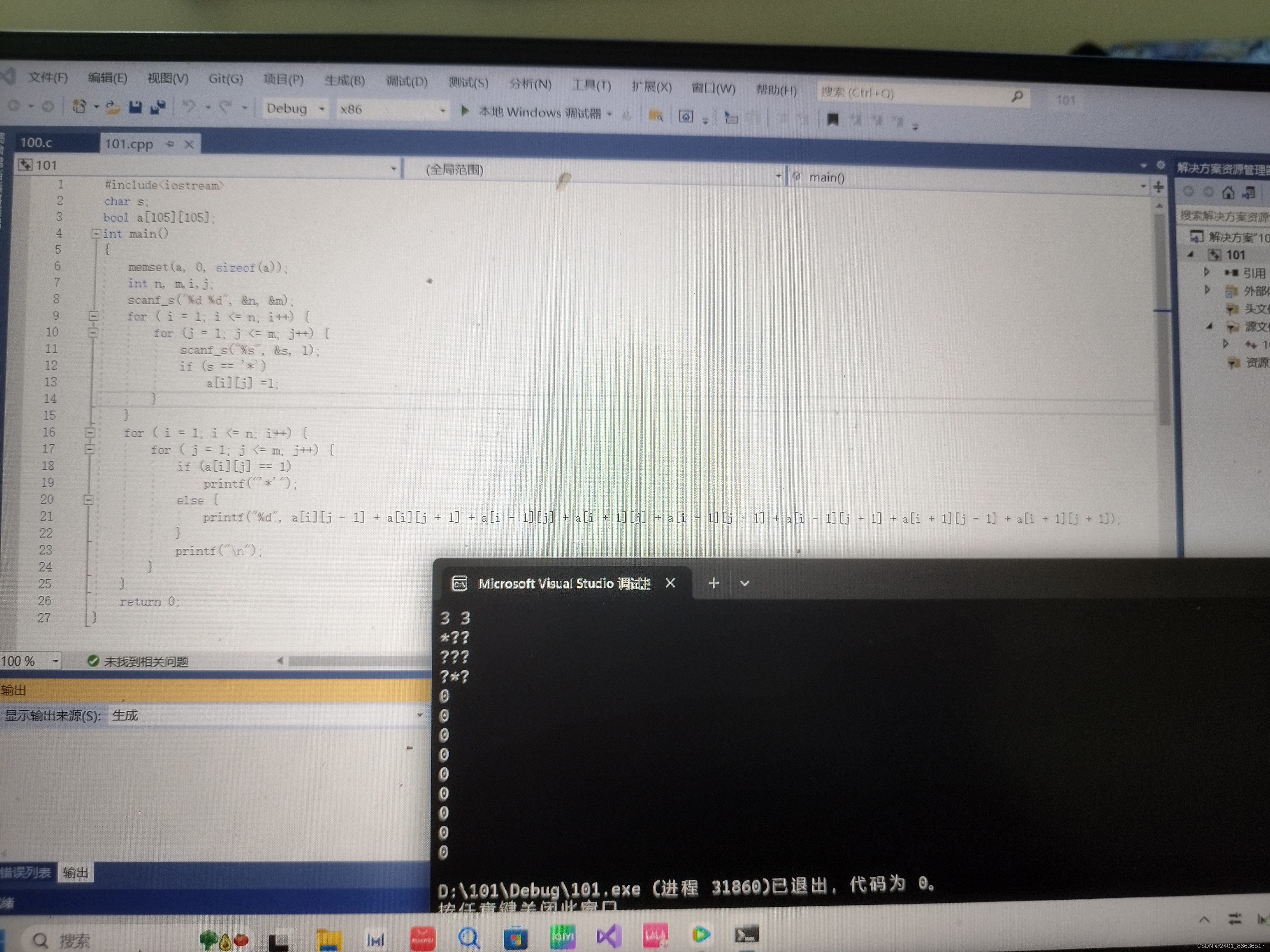The width and height of the screenshot is (1270, 952).
Task: Open the Debug configuration dropdown
Action: 322,109
